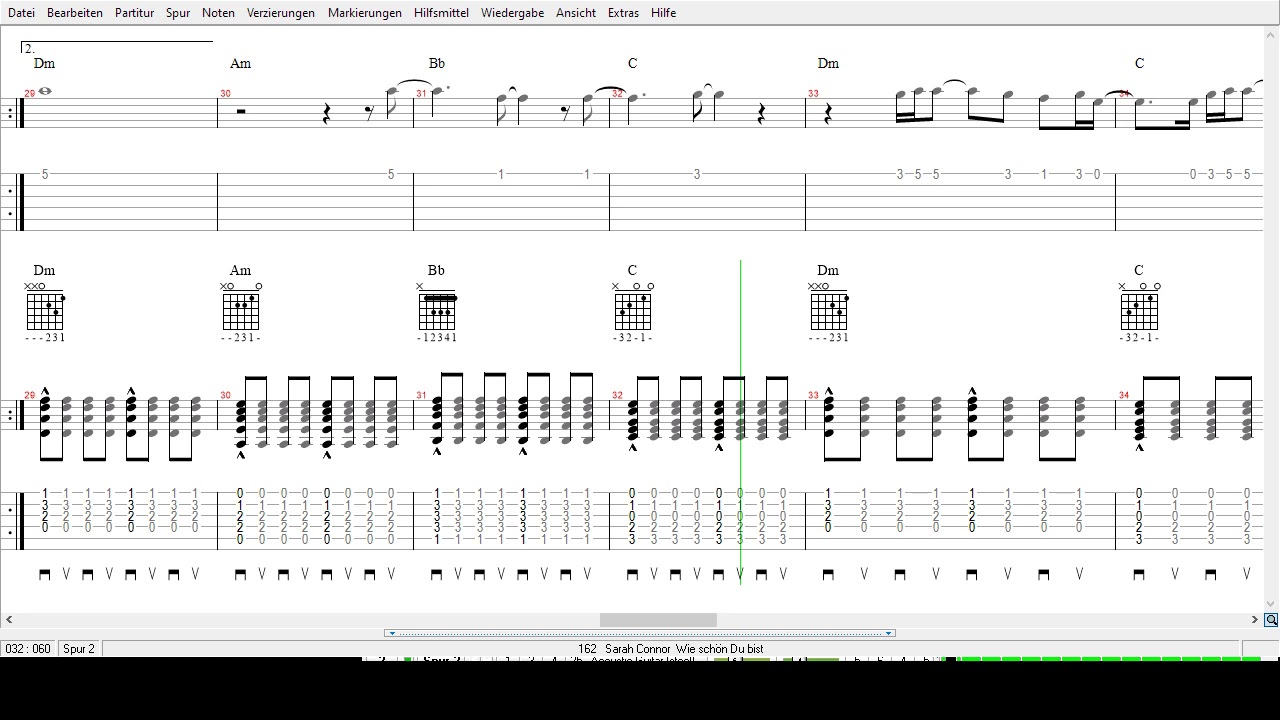This screenshot has width=1280, height=720.
Task: Open the Markierungen menu
Action: tap(365, 13)
